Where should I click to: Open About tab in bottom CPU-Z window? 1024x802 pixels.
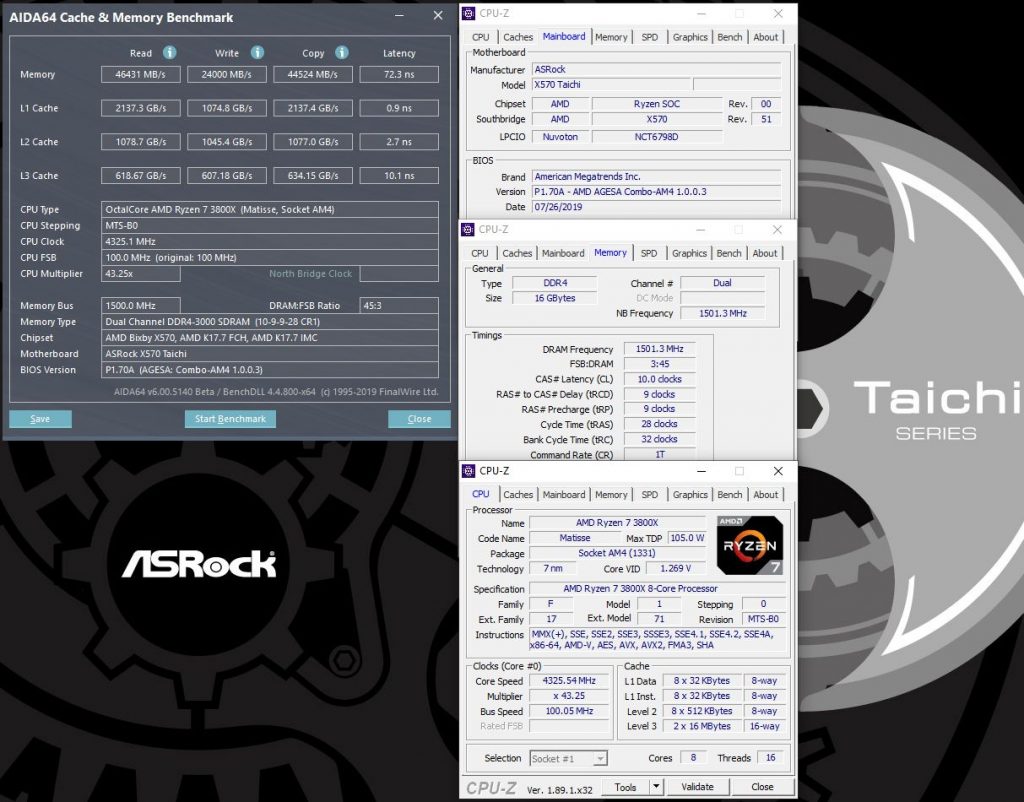(x=765, y=495)
